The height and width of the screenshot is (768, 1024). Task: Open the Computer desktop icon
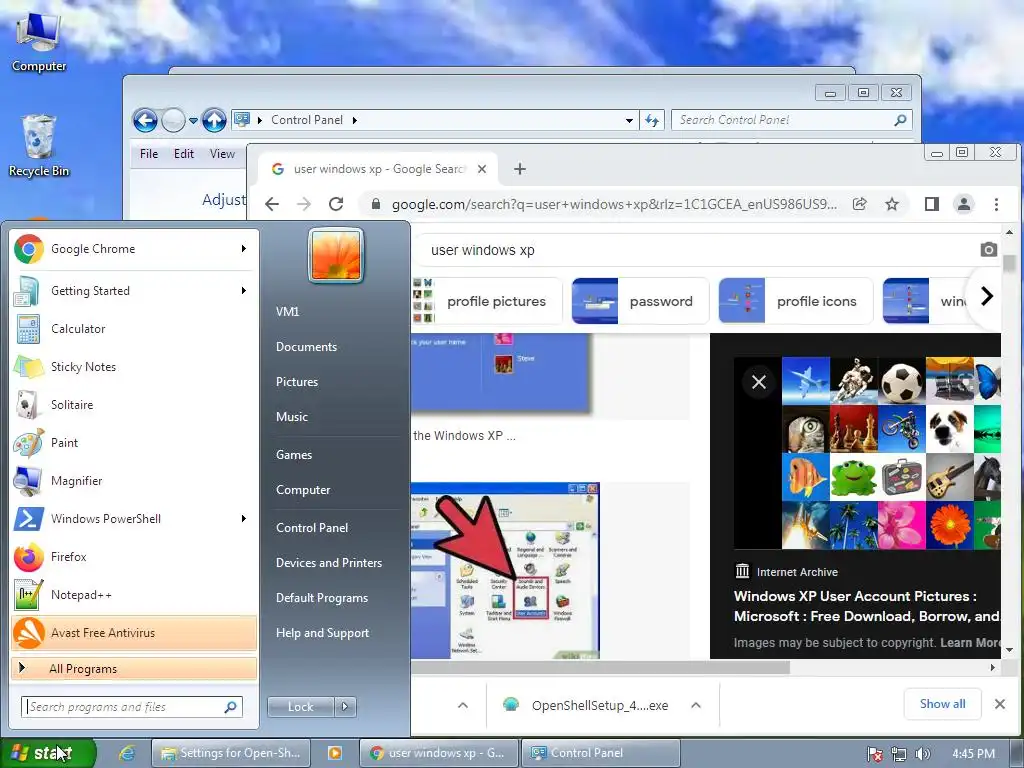coord(39,40)
